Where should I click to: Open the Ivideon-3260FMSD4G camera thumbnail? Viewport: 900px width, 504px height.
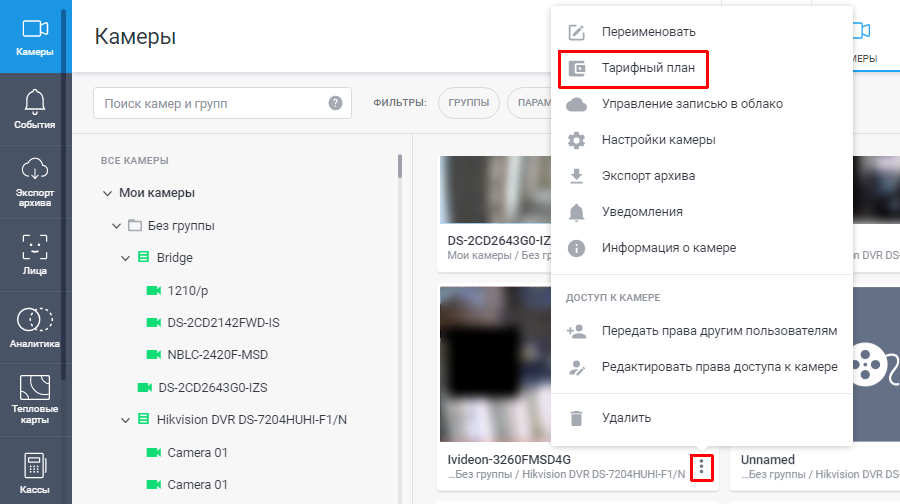coord(496,364)
